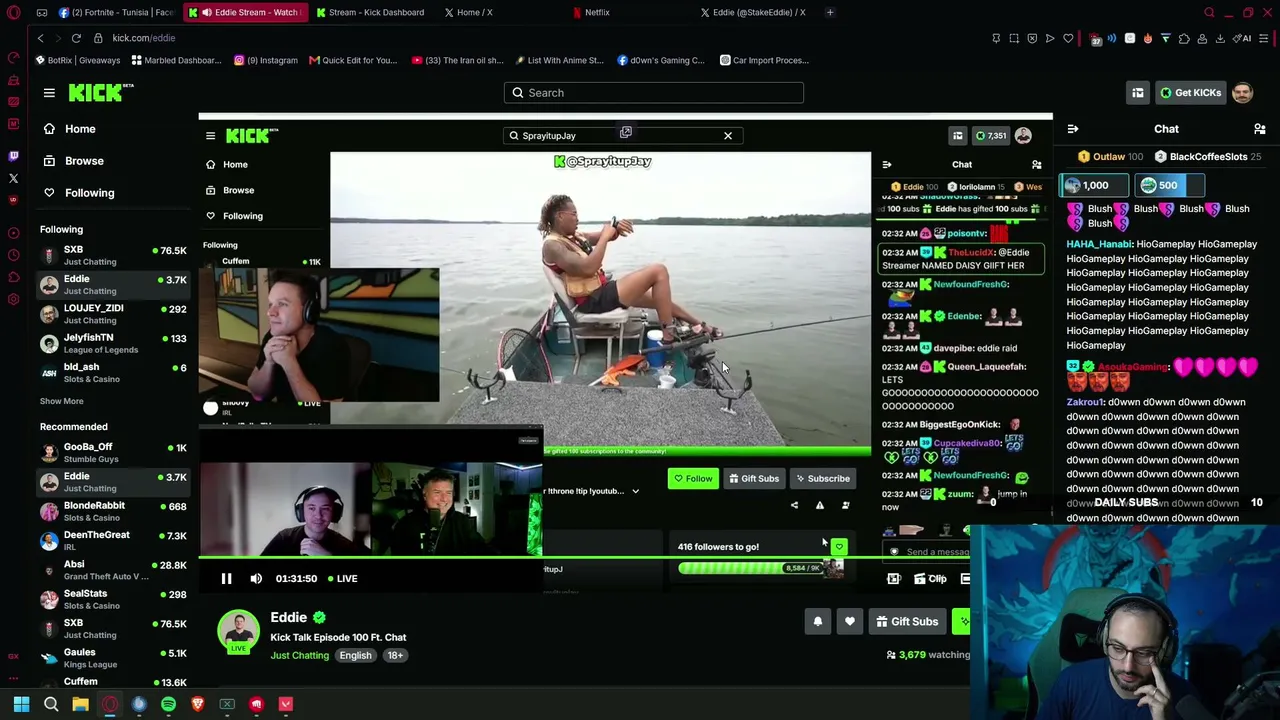This screenshot has width=1280, height=720.
Task: Open the Just Chatting category link
Action: coord(299,655)
